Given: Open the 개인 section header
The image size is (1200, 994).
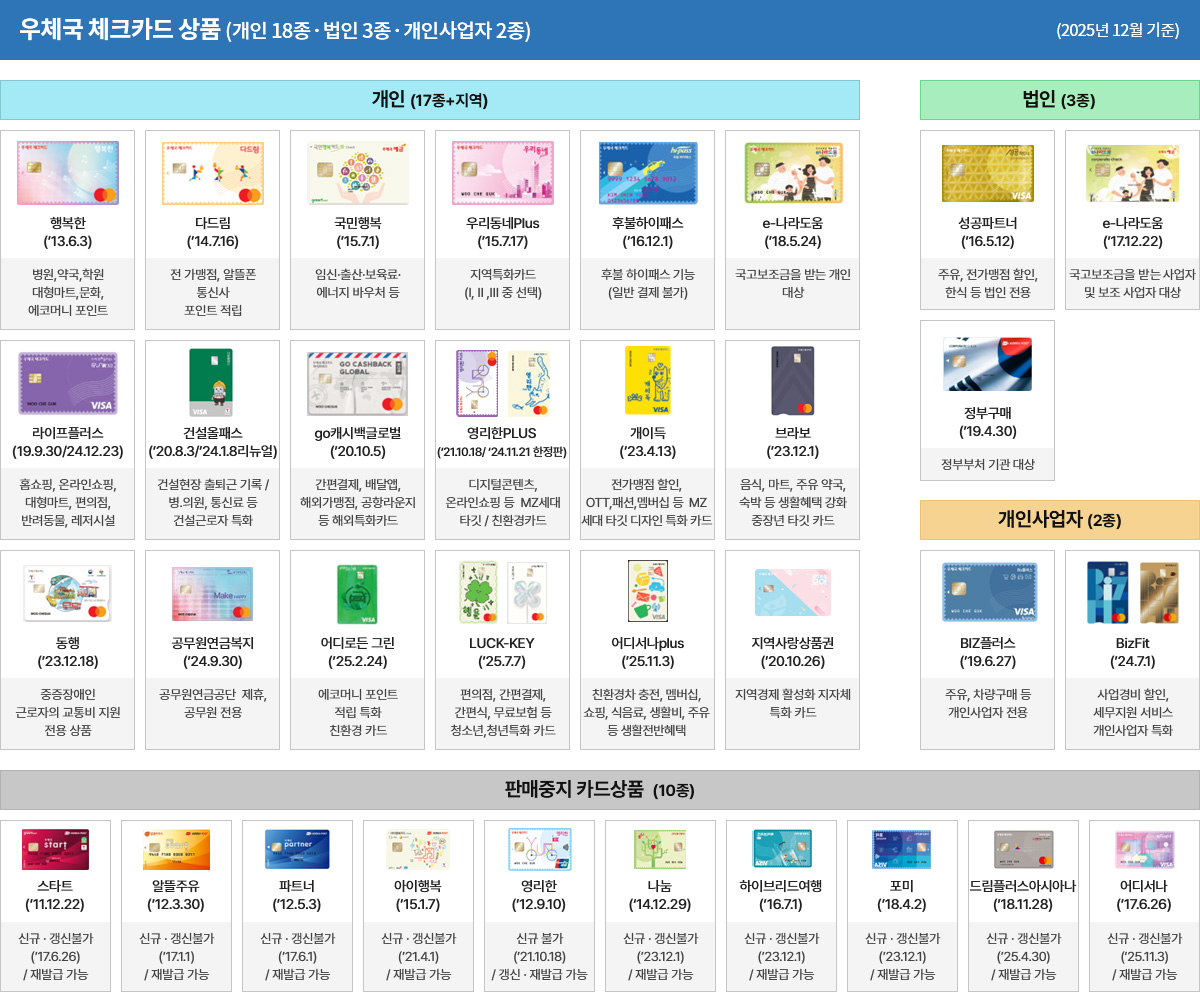Looking at the screenshot, I should click(x=430, y=100).
